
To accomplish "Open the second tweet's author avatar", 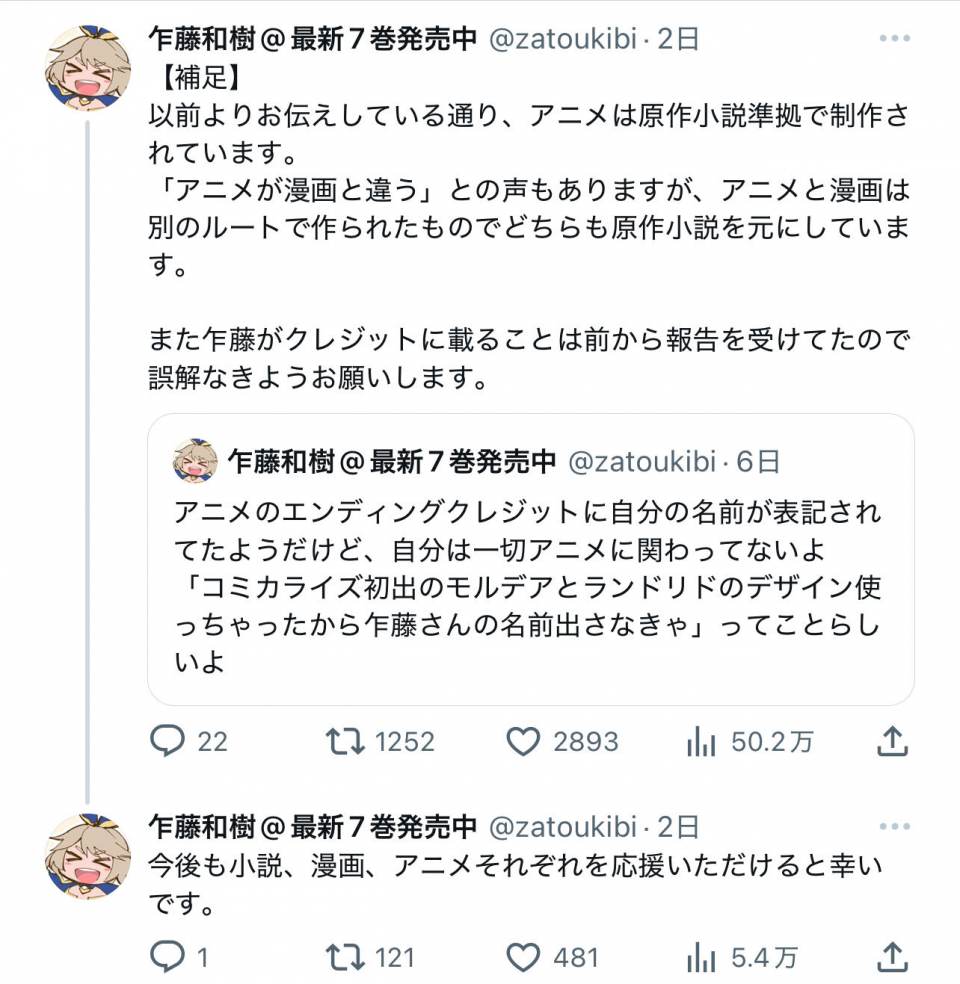I will click(x=88, y=856).
